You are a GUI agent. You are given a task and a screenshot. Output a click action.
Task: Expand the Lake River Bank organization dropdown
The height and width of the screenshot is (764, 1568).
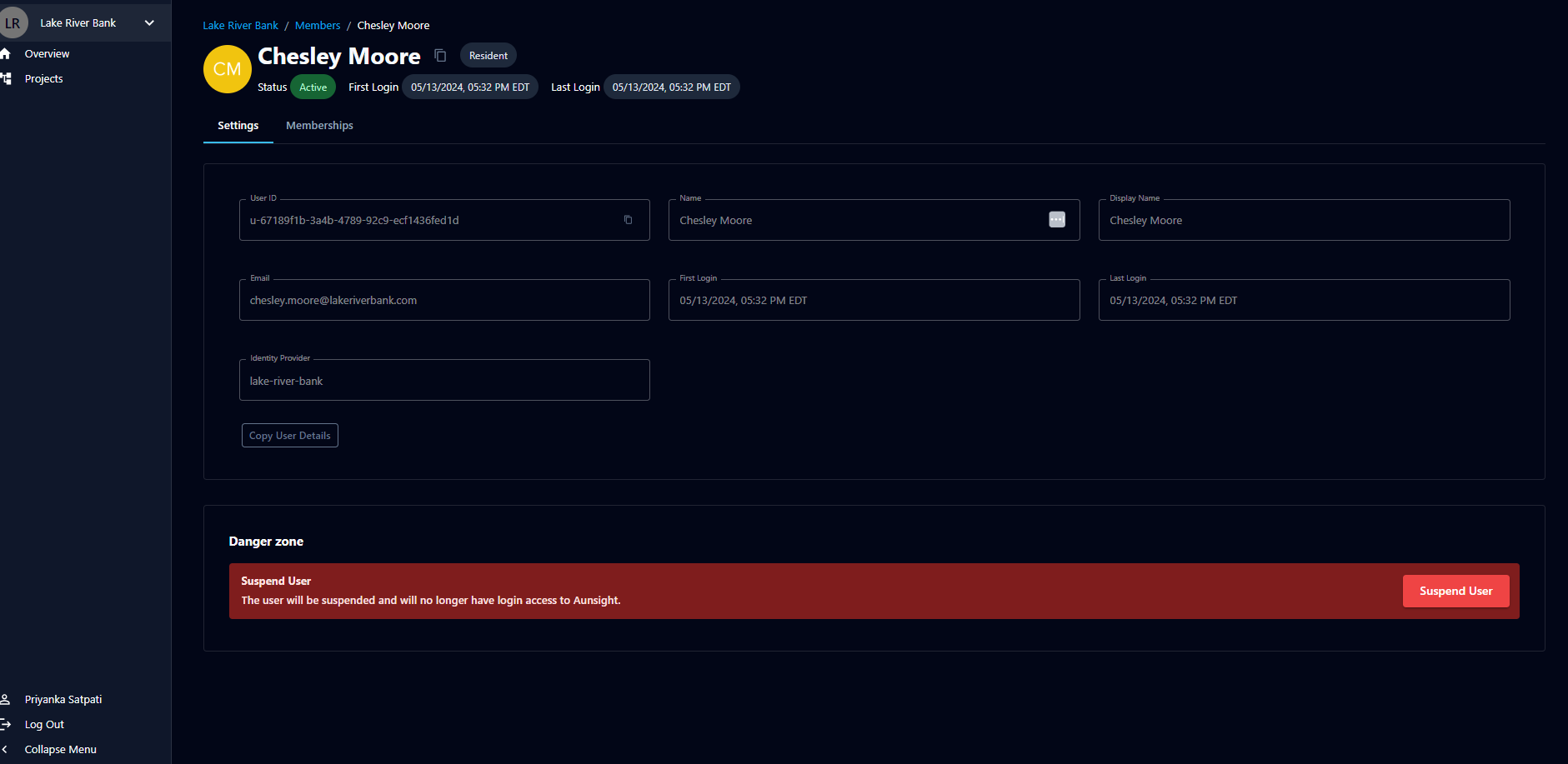tap(150, 22)
